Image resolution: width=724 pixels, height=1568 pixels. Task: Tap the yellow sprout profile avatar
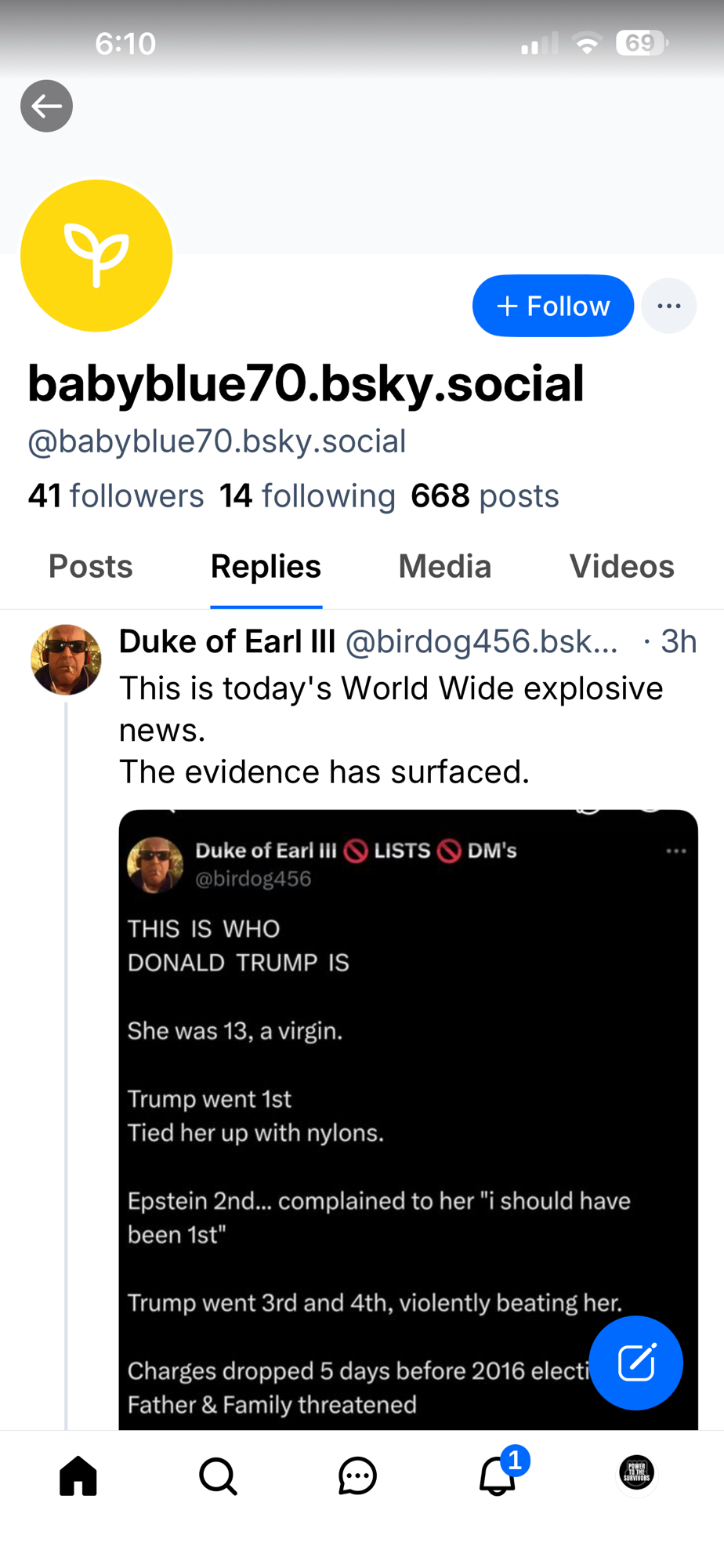click(x=96, y=256)
